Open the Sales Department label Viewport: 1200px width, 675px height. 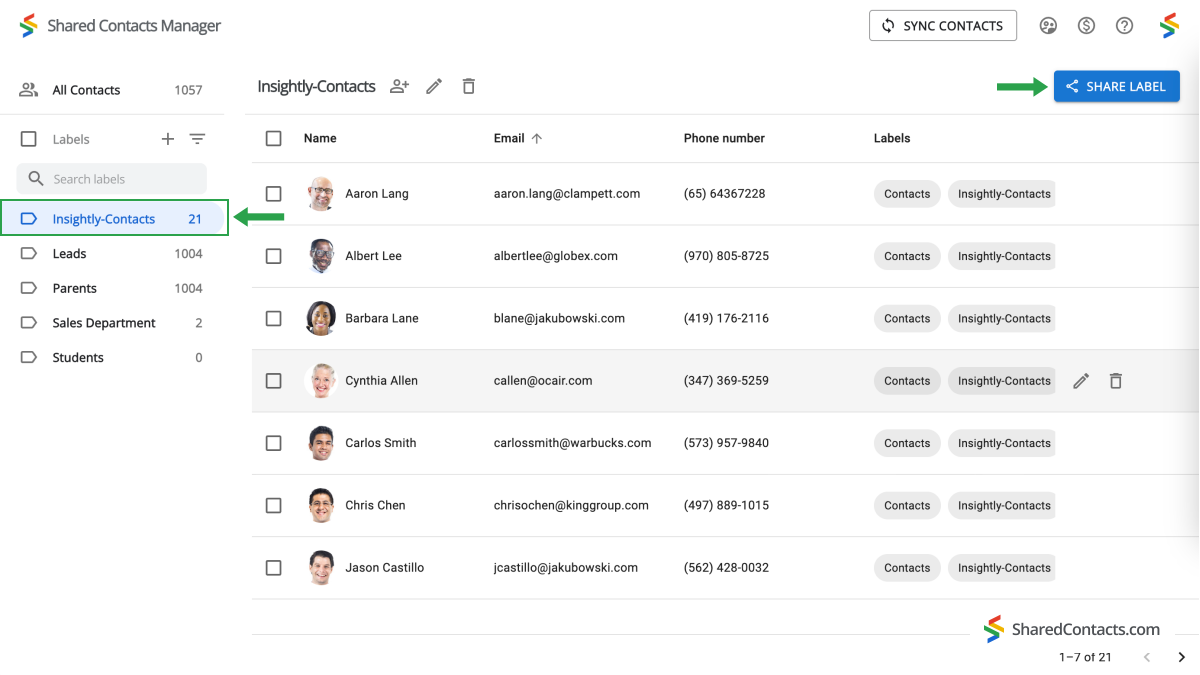(111, 323)
